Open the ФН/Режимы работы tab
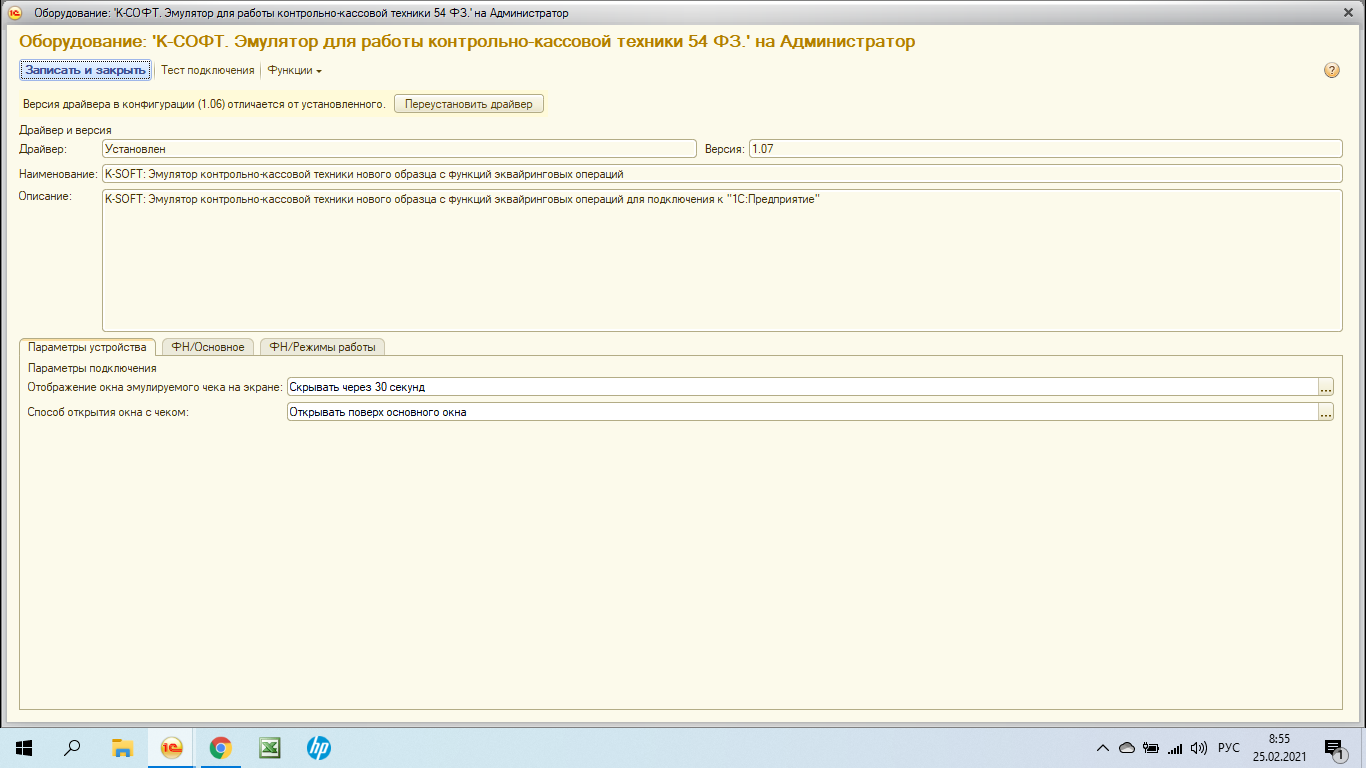 pos(323,347)
